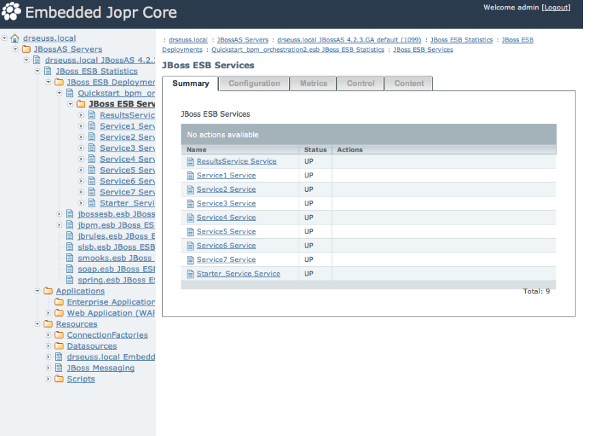The width and height of the screenshot is (600, 436).
Task: Click the document icon beside ResultsService Service row
Action: pos(189,161)
